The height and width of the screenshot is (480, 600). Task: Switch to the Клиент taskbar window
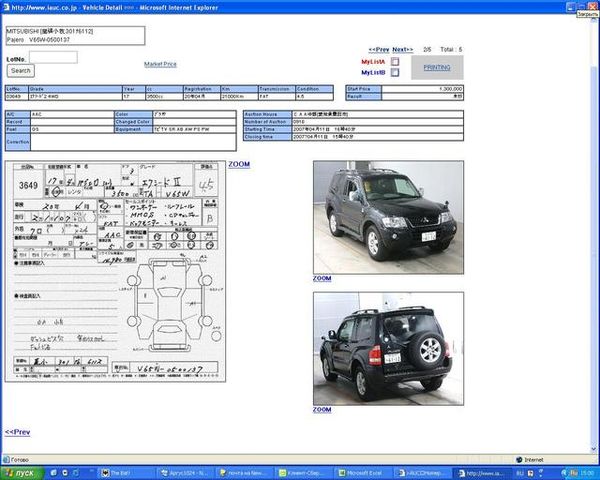point(304,473)
